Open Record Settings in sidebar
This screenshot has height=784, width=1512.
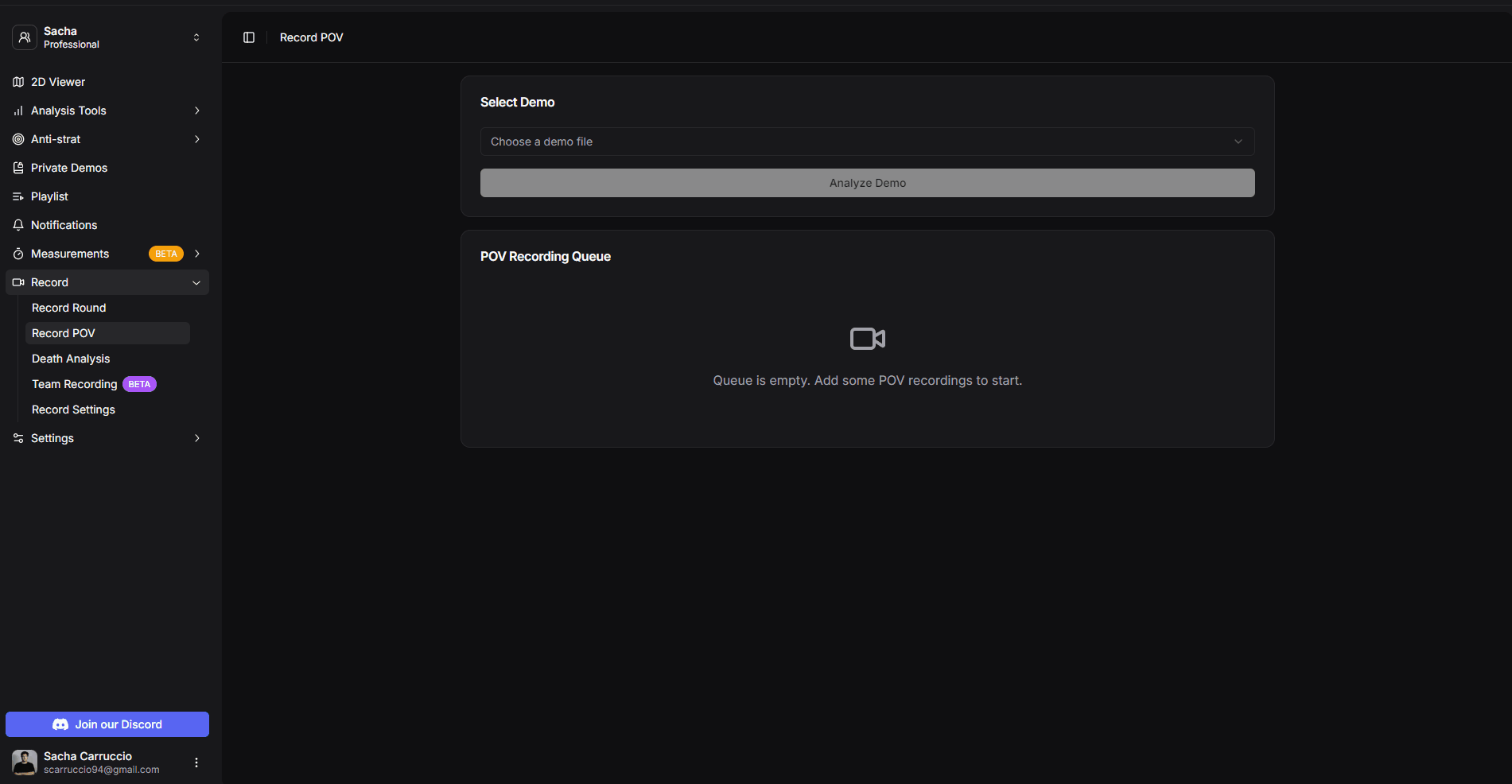pyautogui.click(x=73, y=409)
